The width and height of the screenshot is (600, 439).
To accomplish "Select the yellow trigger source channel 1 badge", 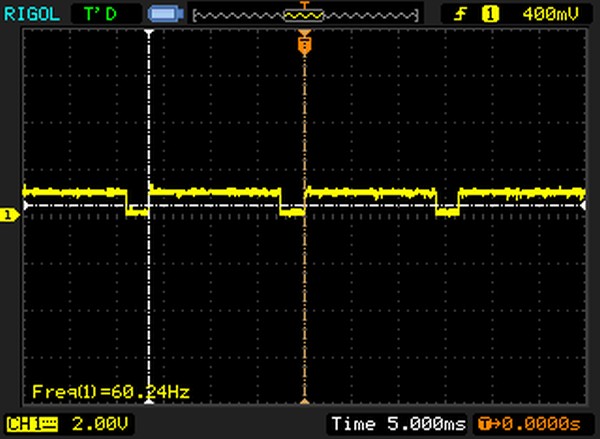I will (x=491, y=14).
